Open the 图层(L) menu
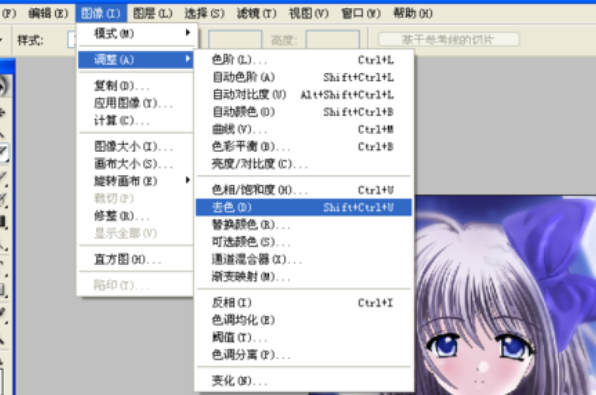 pos(153,14)
